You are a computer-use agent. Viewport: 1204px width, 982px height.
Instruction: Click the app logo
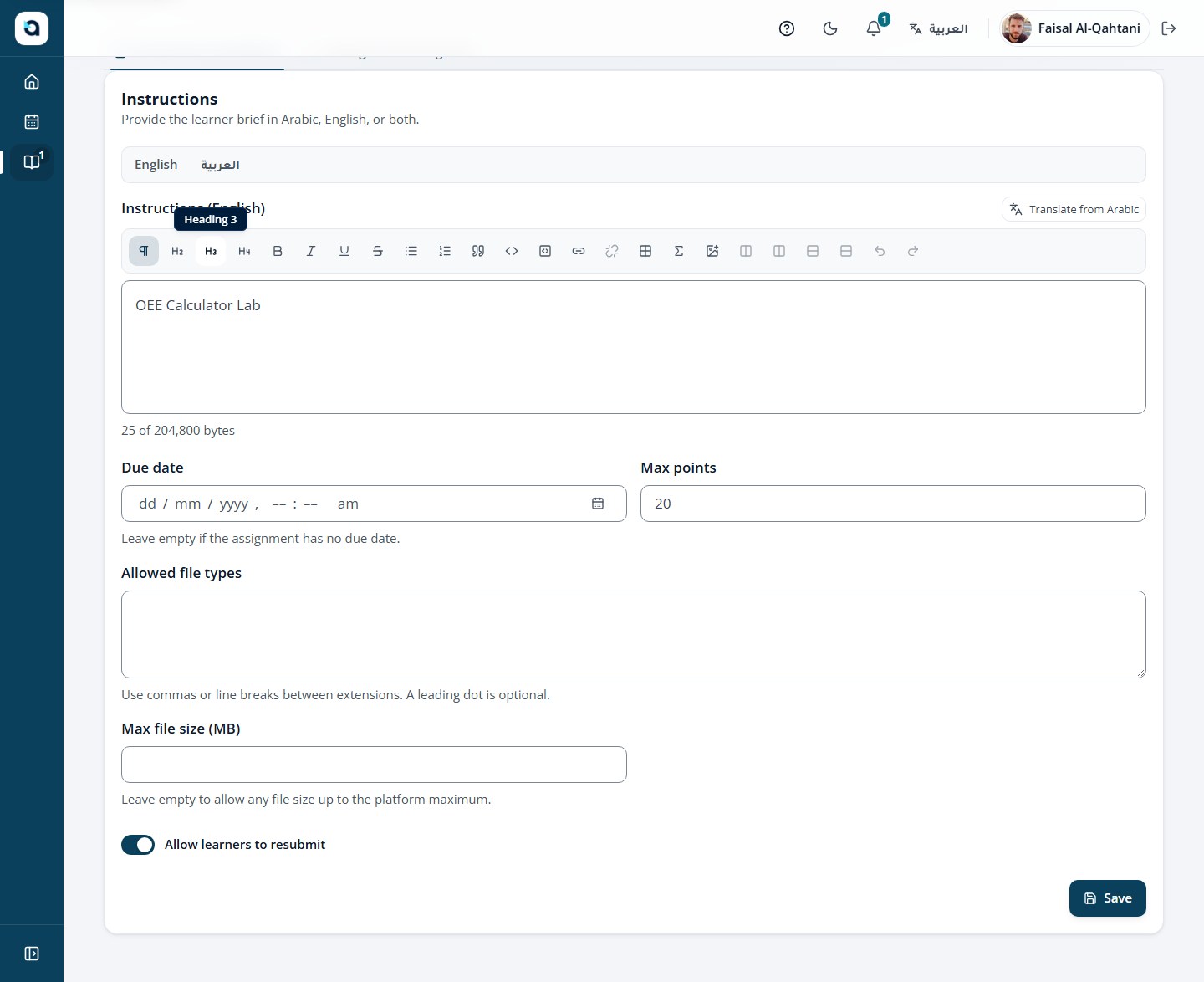click(x=32, y=28)
